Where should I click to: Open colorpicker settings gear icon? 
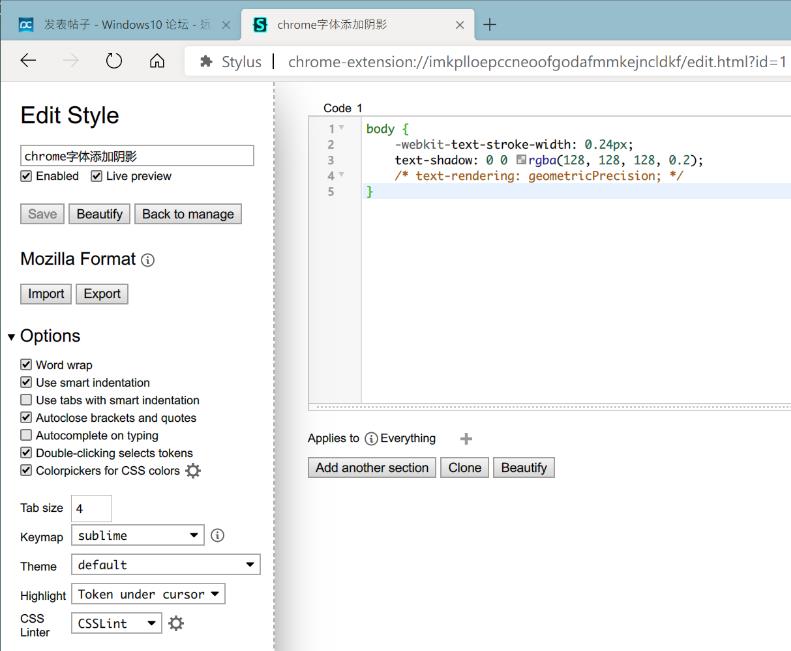[x=193, y=471]
